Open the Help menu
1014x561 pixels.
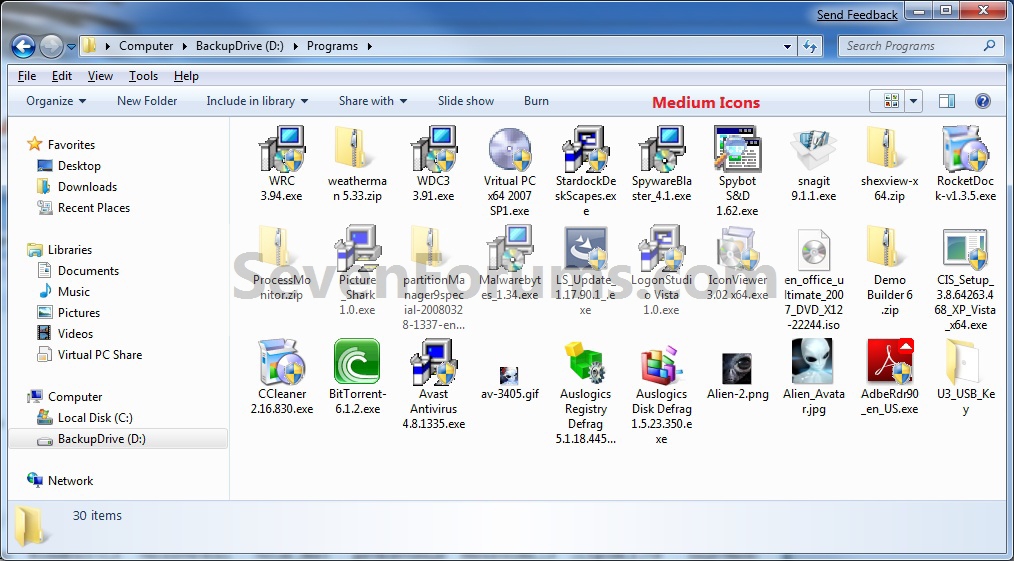pos(186,76)
